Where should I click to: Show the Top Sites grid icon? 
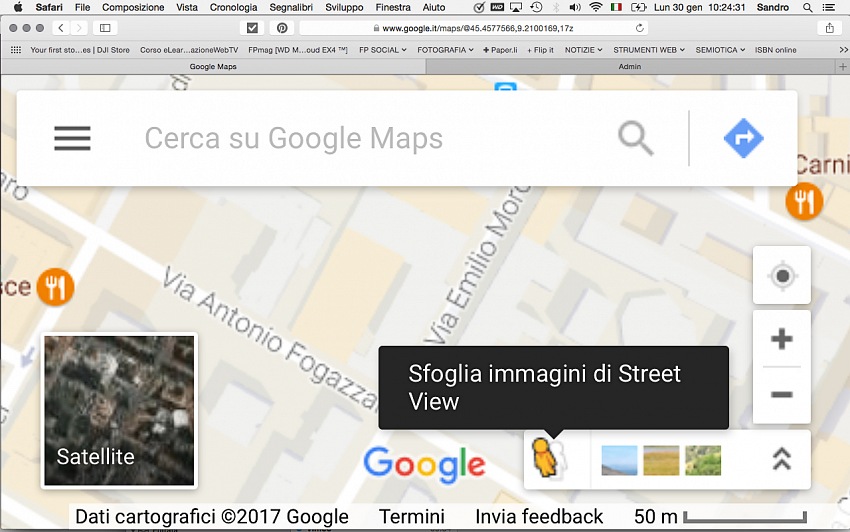pos(16,50)
